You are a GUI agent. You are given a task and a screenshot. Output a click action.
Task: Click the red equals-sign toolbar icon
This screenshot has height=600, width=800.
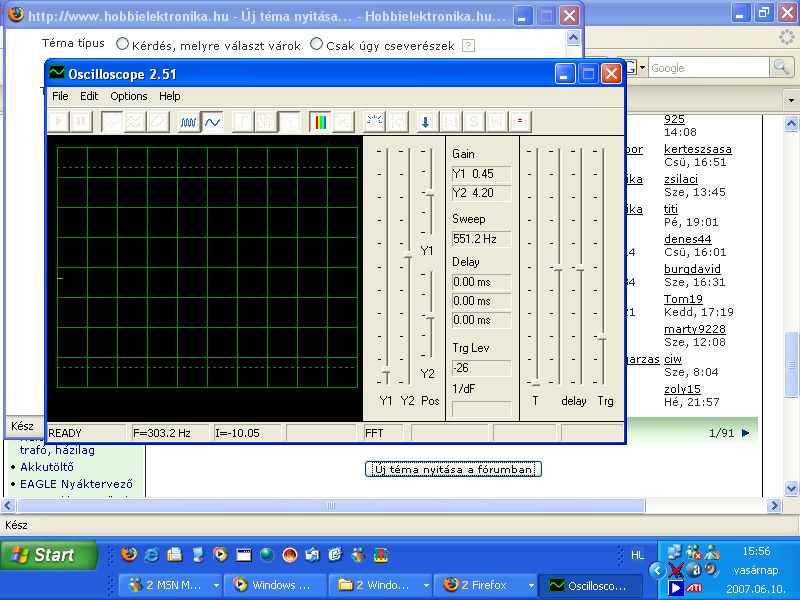(x=520, y=121)
